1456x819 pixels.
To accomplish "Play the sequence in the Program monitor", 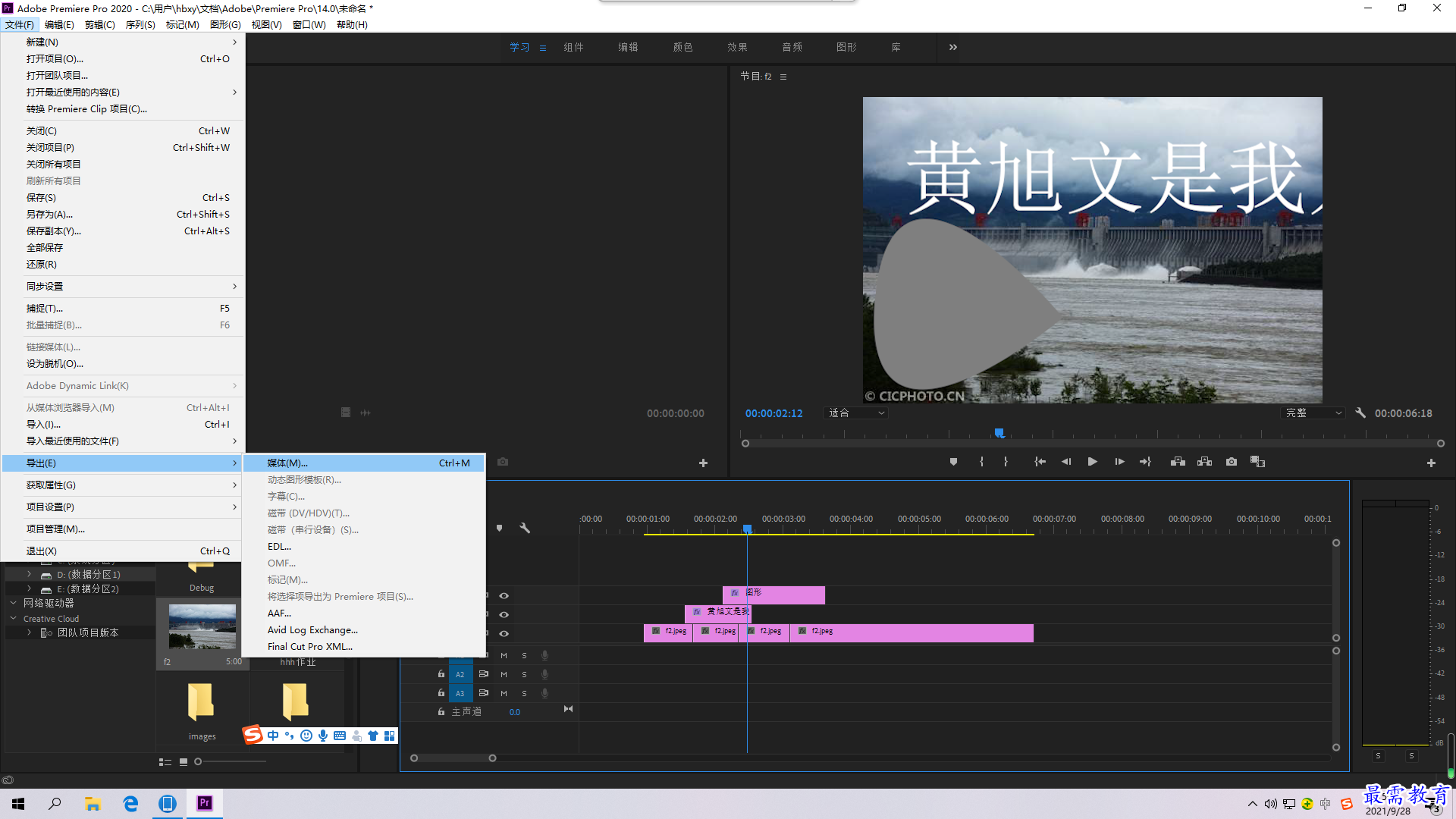I will (1093, 462).
